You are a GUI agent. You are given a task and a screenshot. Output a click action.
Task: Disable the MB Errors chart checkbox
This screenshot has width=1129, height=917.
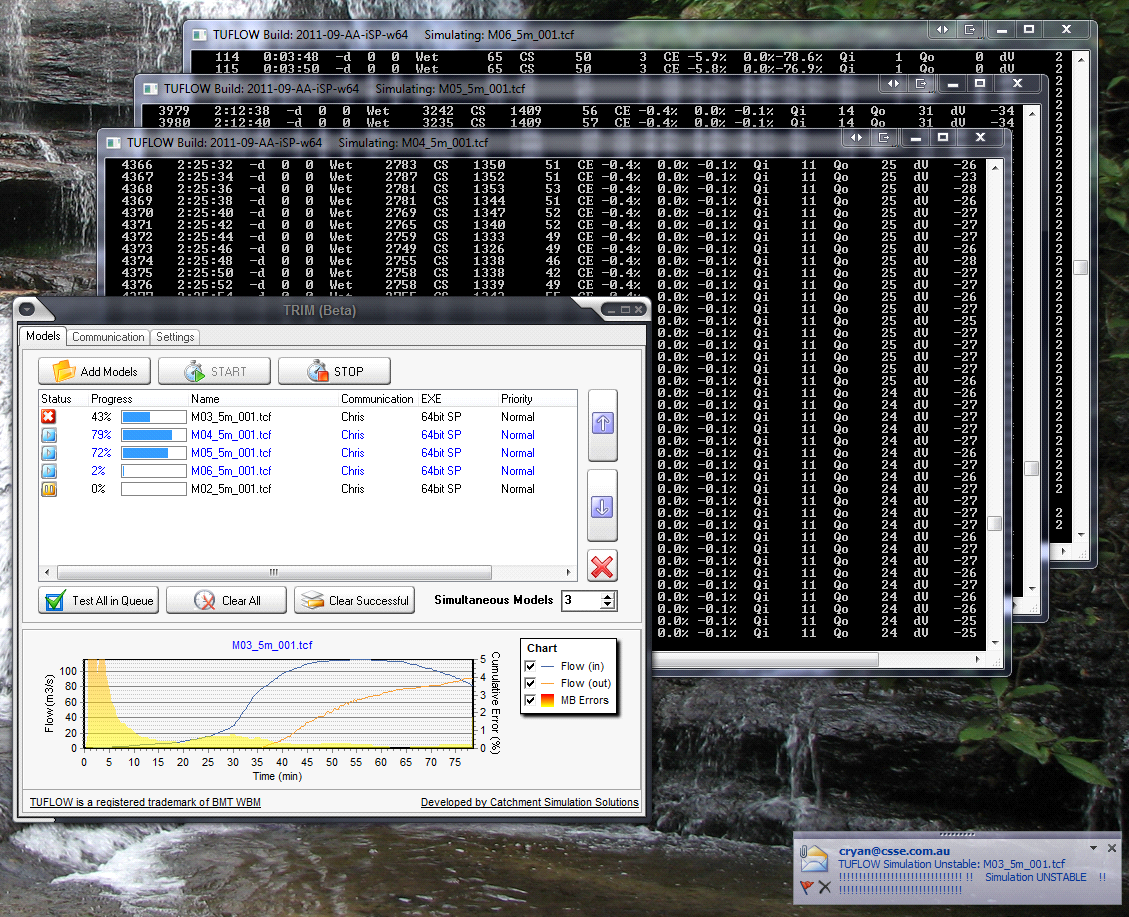pos(529,700)
